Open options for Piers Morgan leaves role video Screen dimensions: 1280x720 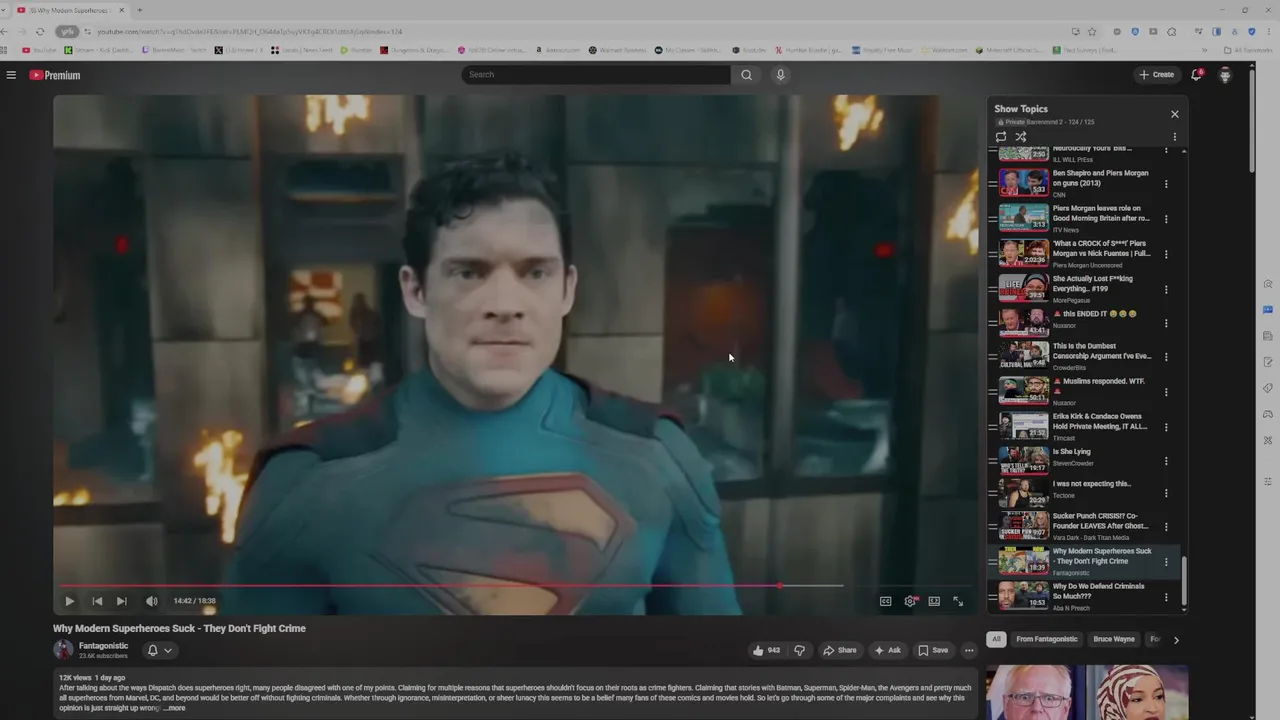pyautogui.click(x=1166, y=219)
